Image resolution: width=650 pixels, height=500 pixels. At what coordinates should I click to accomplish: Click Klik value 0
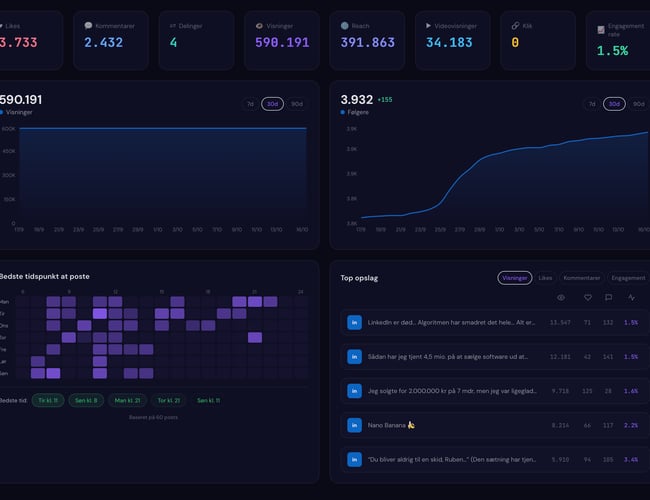(515, 42)
